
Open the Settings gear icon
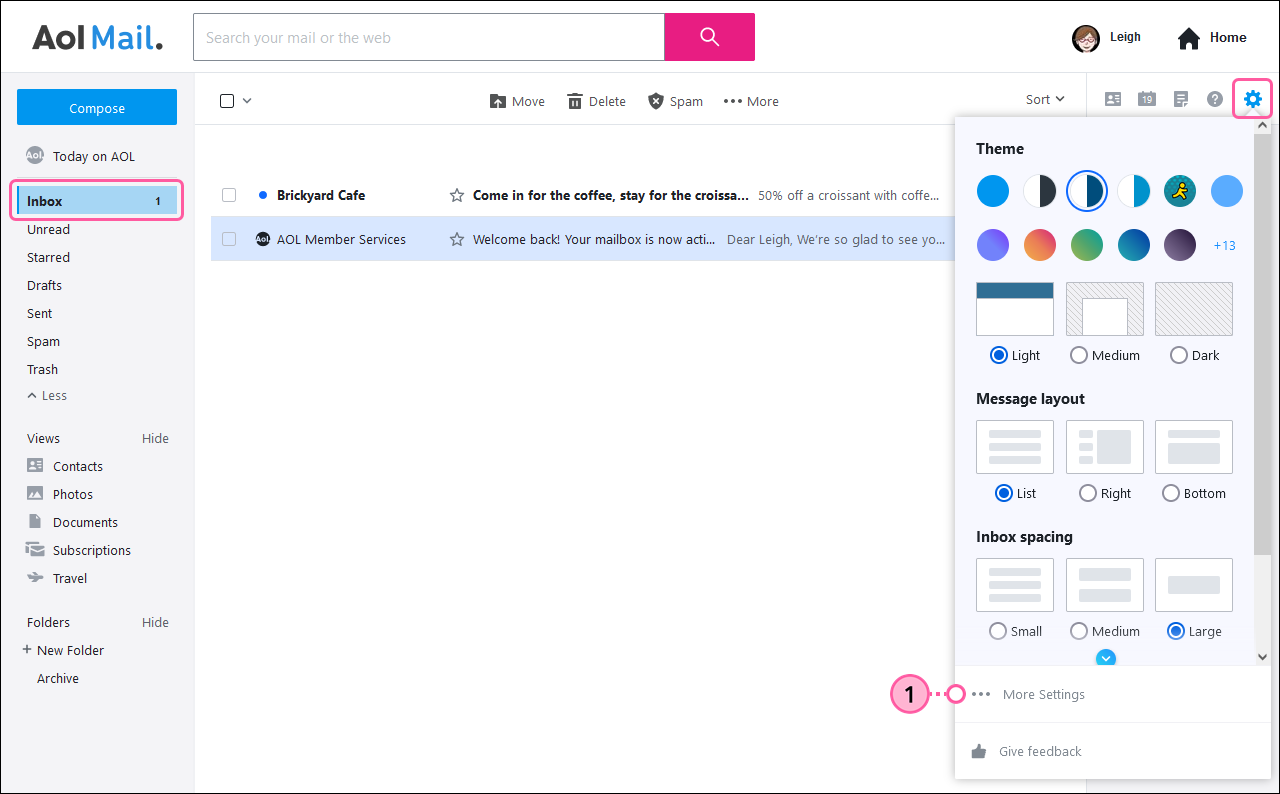point(1252,99)
